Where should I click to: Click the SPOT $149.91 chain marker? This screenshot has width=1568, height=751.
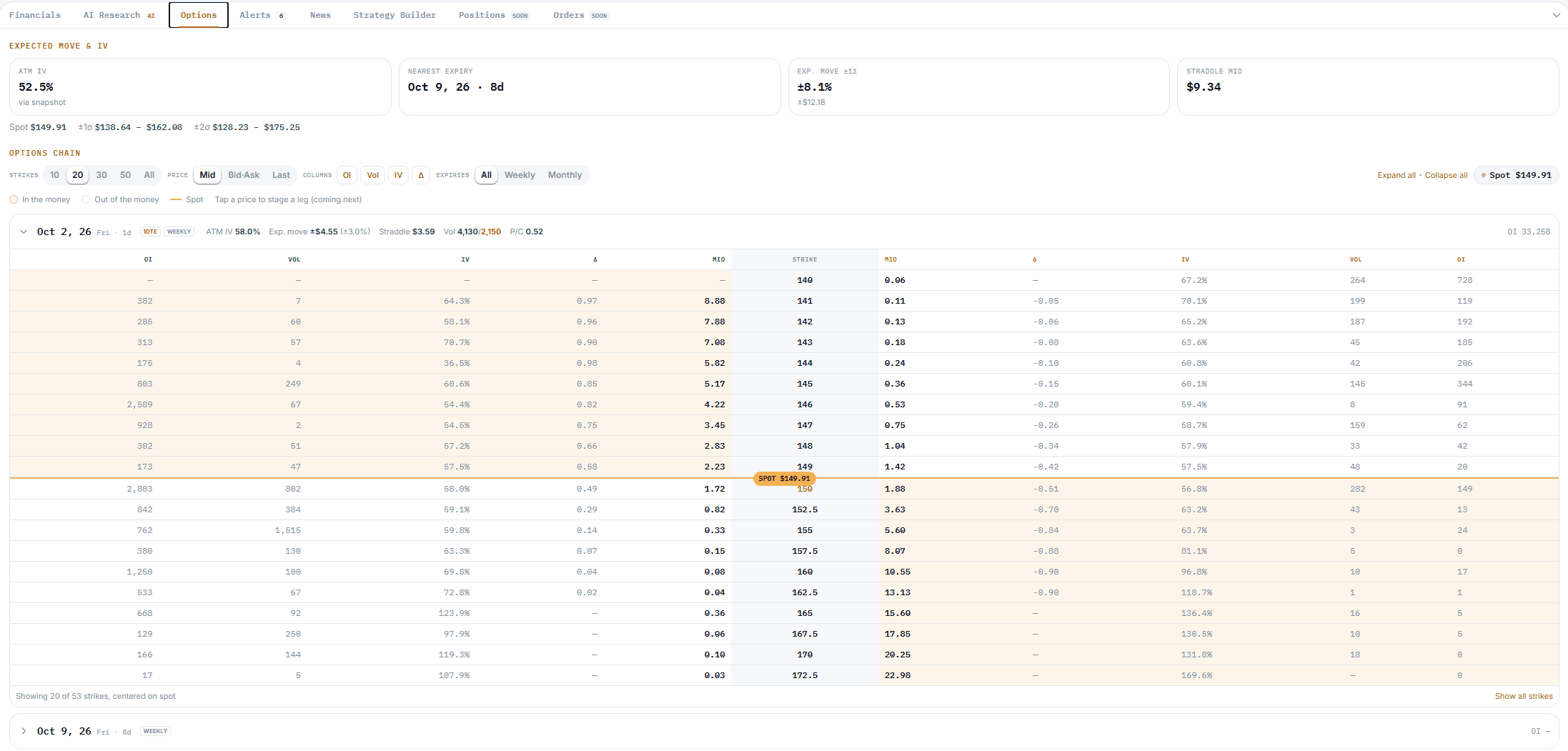784,478
